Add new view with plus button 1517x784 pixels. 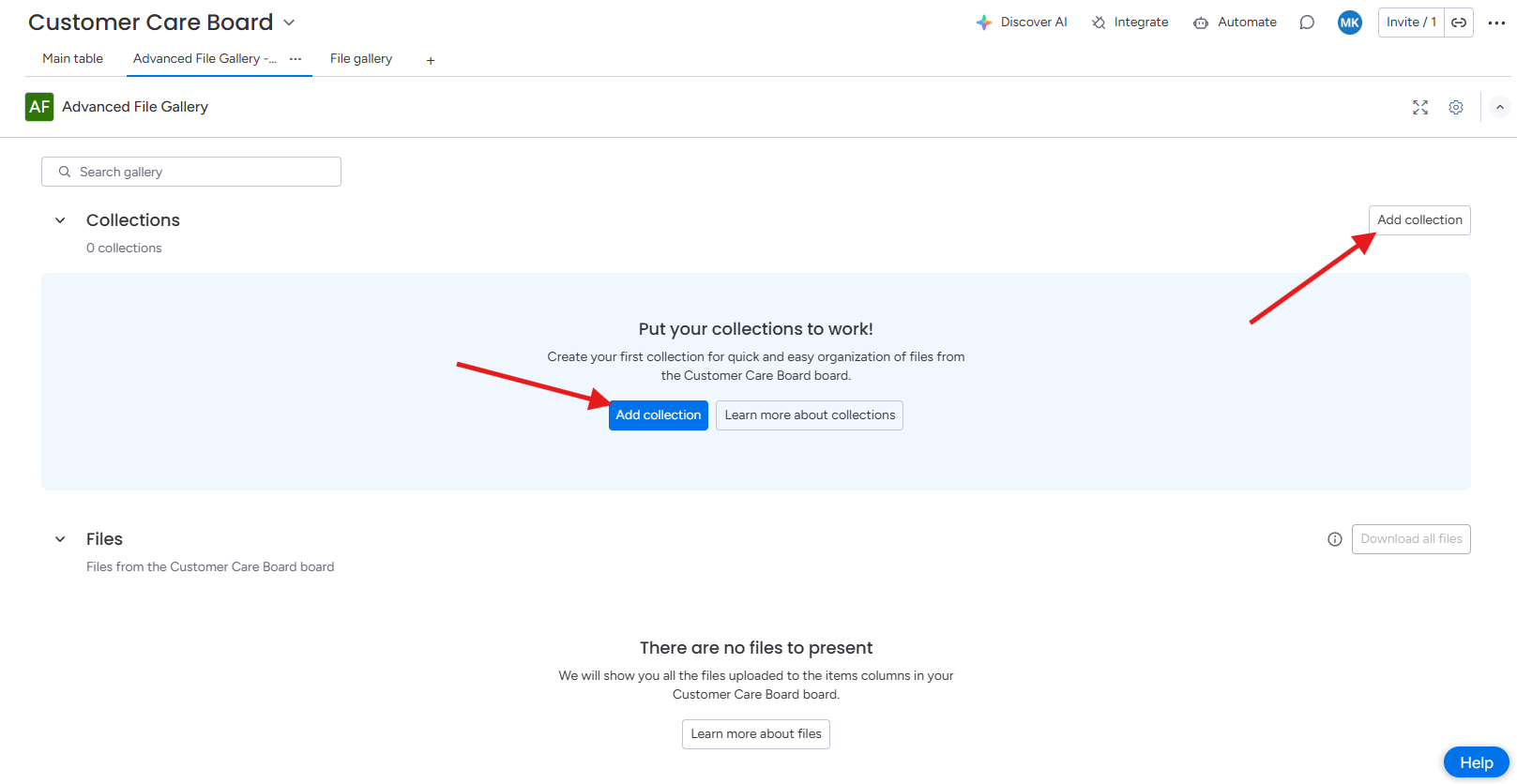point(431,61)
